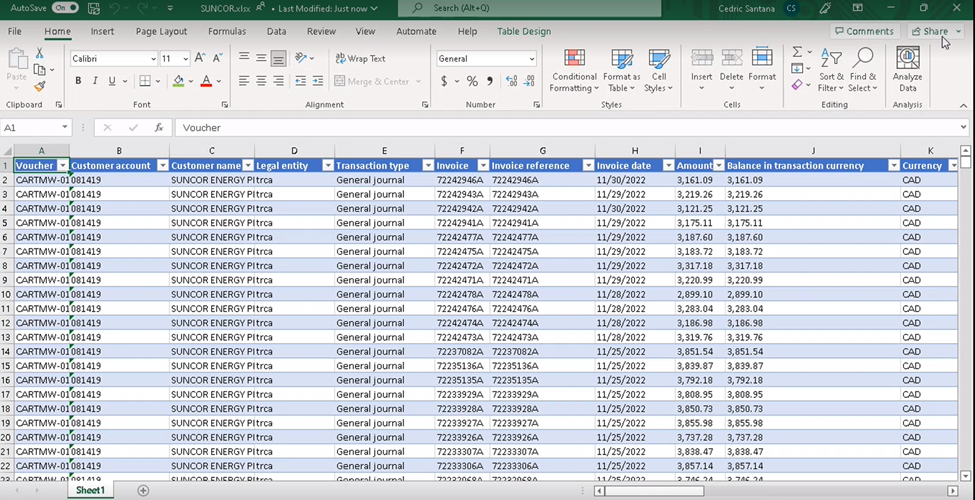Click Middle Align icon

click(261, 58)
